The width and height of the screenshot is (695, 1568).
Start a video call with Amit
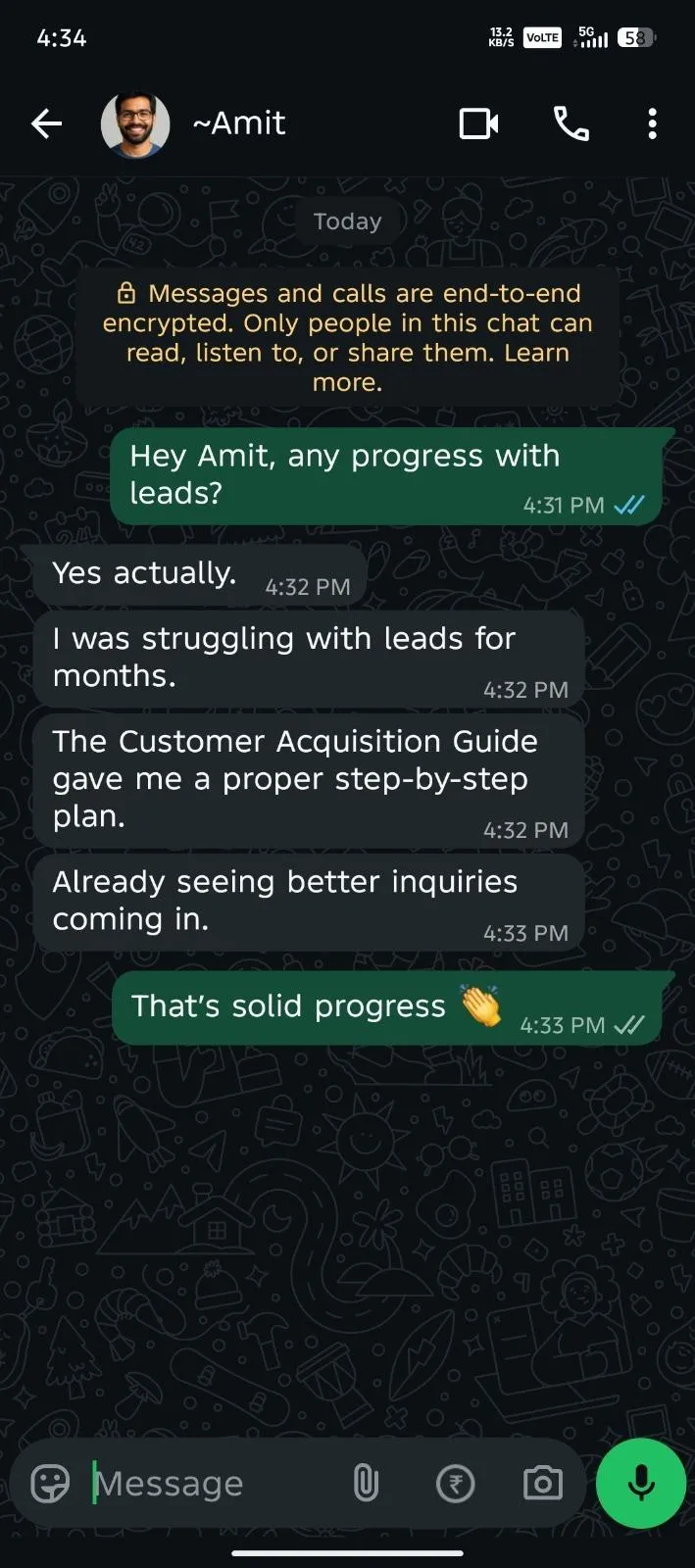pyautogui.click(x=478, y=123)
